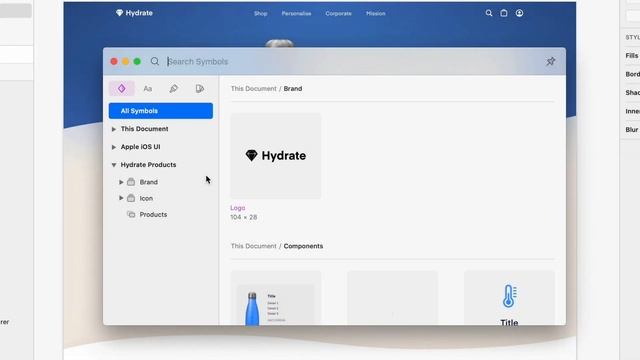Collapse Hydrate Products disclosure triangle
The width and height of the screenshot is (640, 360).
114,165
